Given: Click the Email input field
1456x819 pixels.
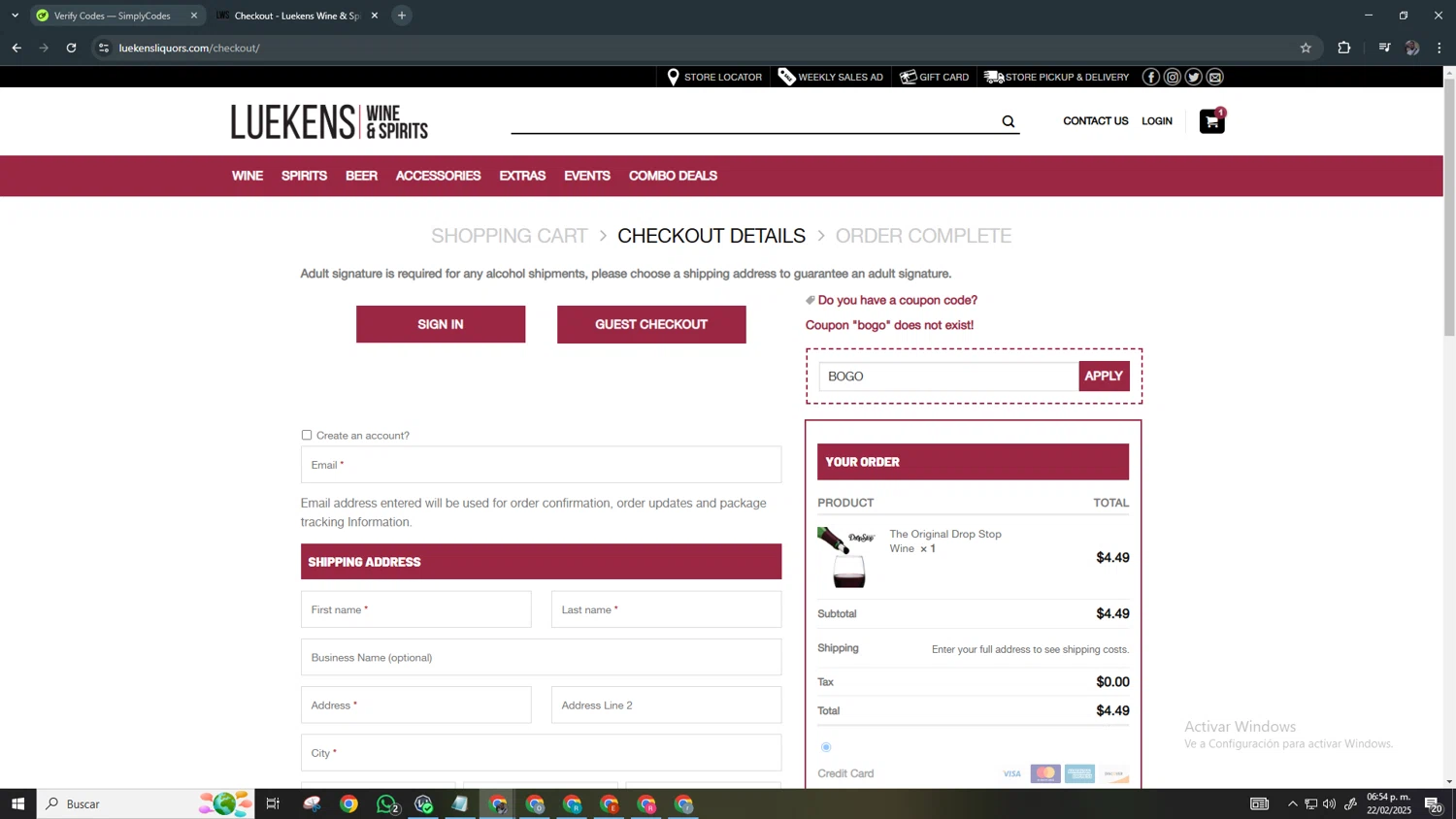Looking at the screenshot, I should 541,465.
